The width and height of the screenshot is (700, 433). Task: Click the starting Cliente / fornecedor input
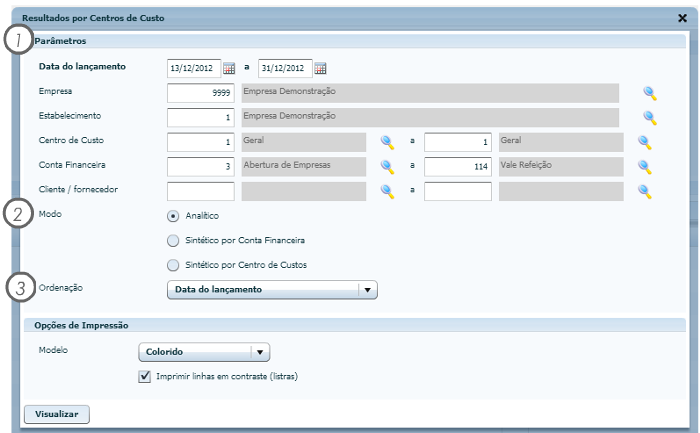pyautogui.click(x=200, y=192)
